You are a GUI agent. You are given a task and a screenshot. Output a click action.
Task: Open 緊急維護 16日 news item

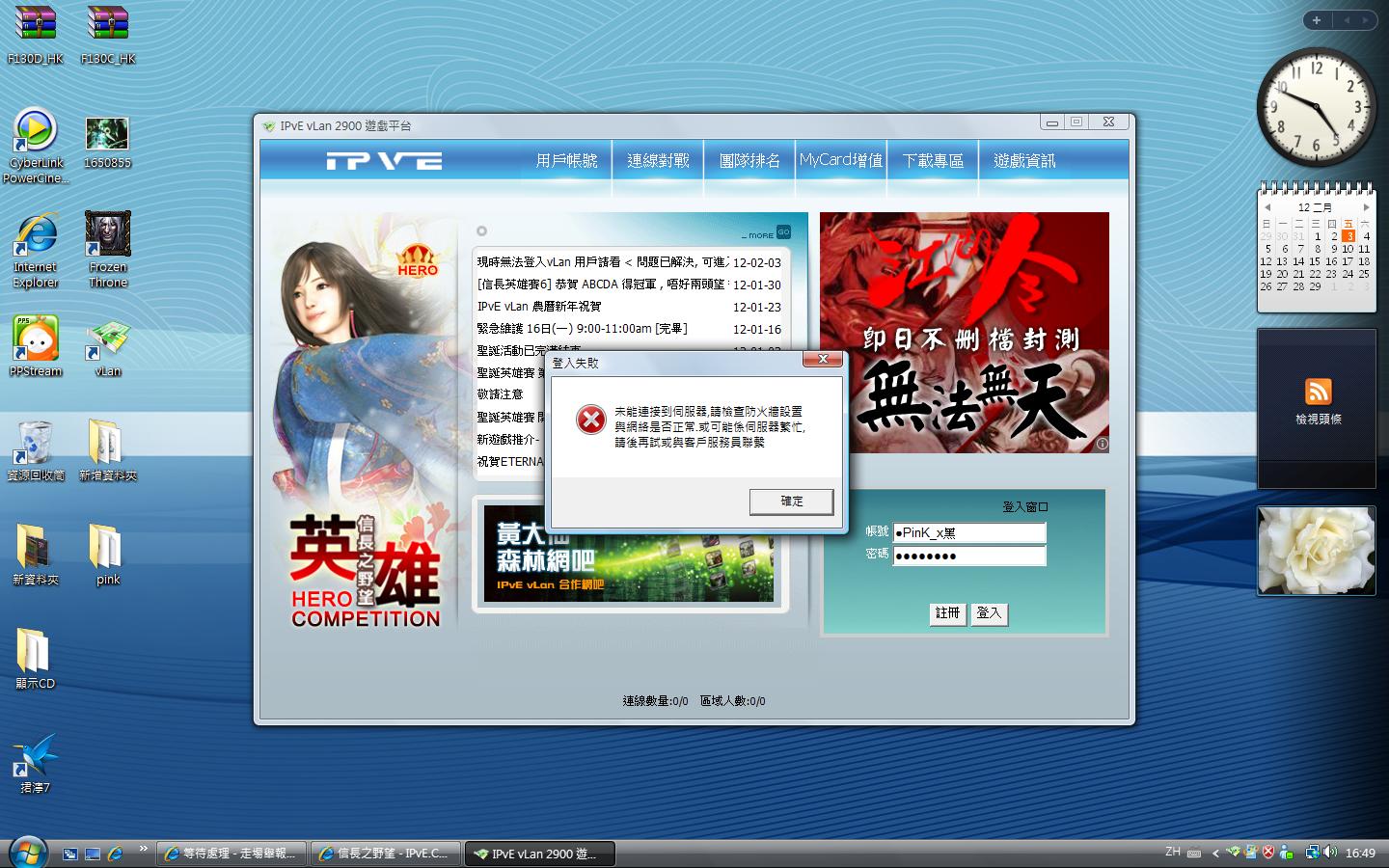pyautogui.click(x=629, y=329)
